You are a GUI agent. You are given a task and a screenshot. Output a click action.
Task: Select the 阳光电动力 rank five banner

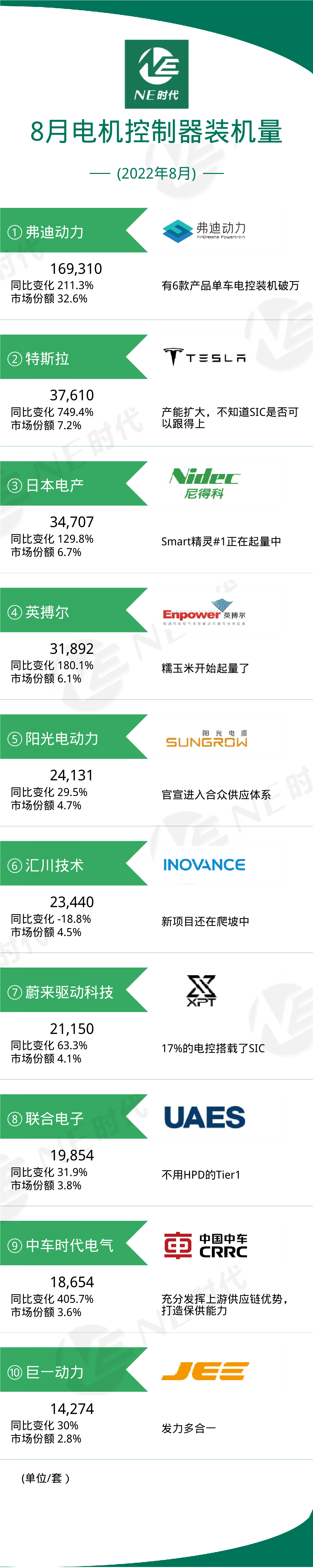(67, 738)
